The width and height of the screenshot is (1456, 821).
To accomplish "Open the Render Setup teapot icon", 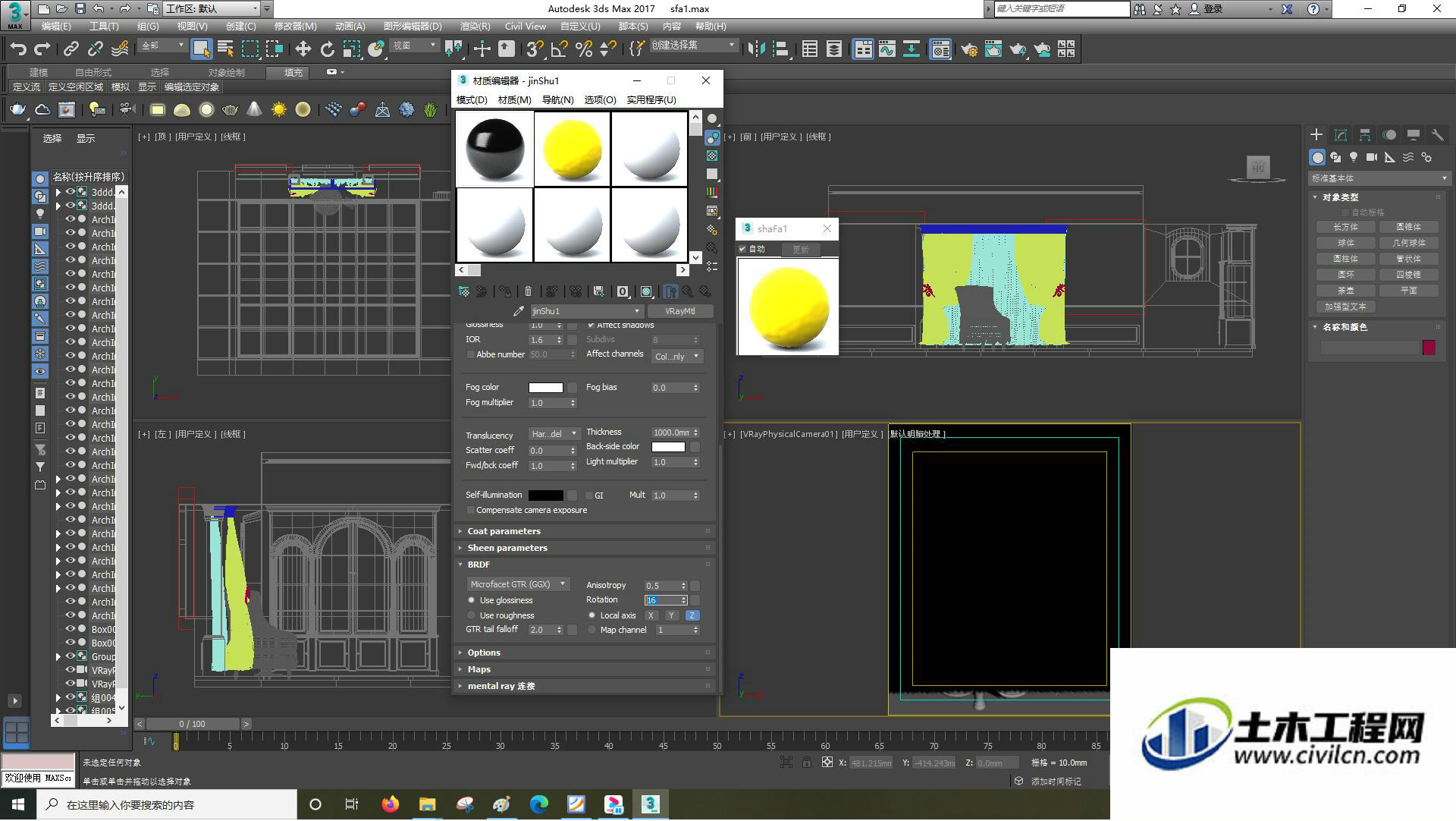I will 969,49.
